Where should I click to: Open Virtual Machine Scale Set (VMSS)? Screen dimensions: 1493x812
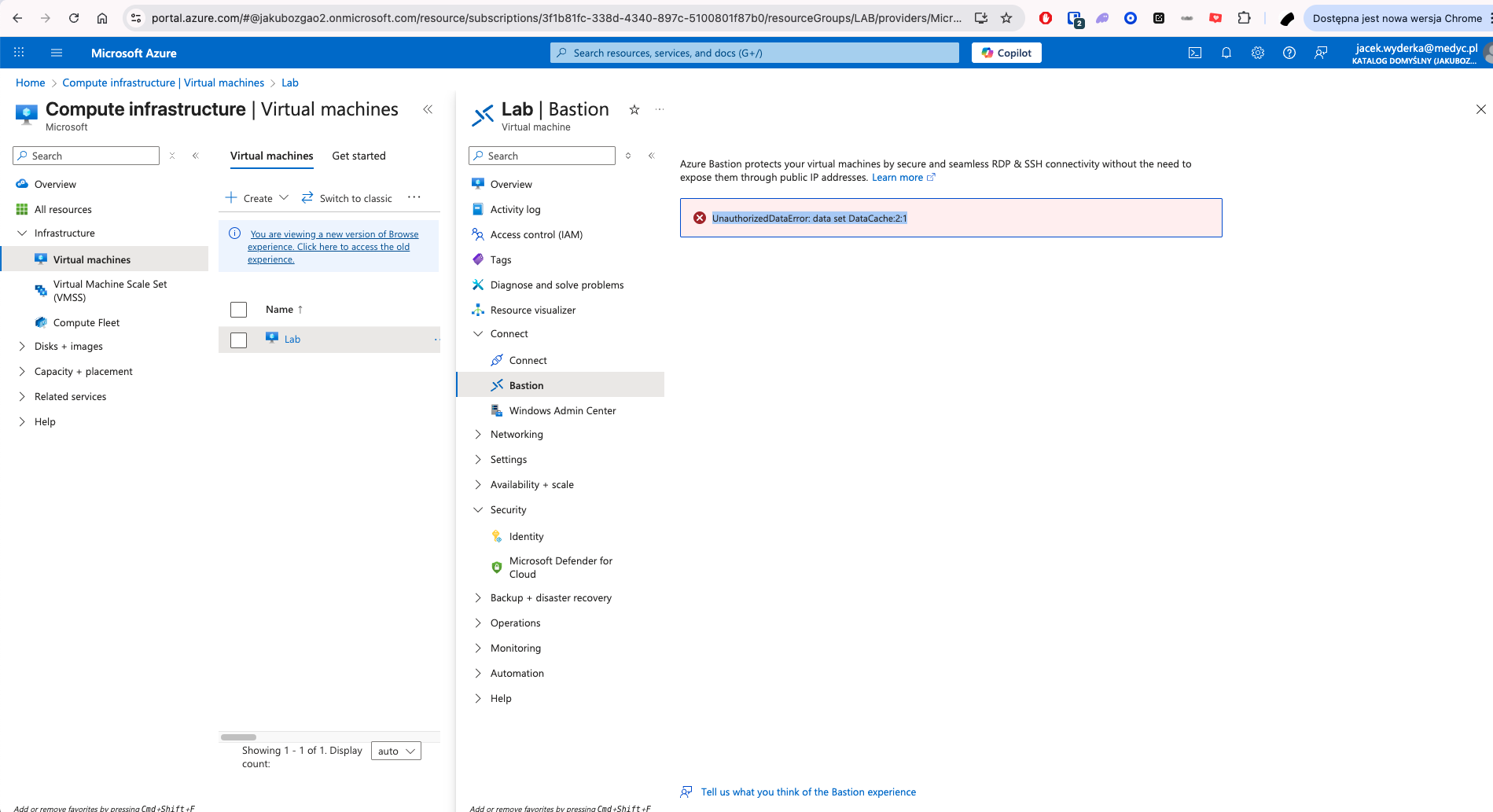110,291
